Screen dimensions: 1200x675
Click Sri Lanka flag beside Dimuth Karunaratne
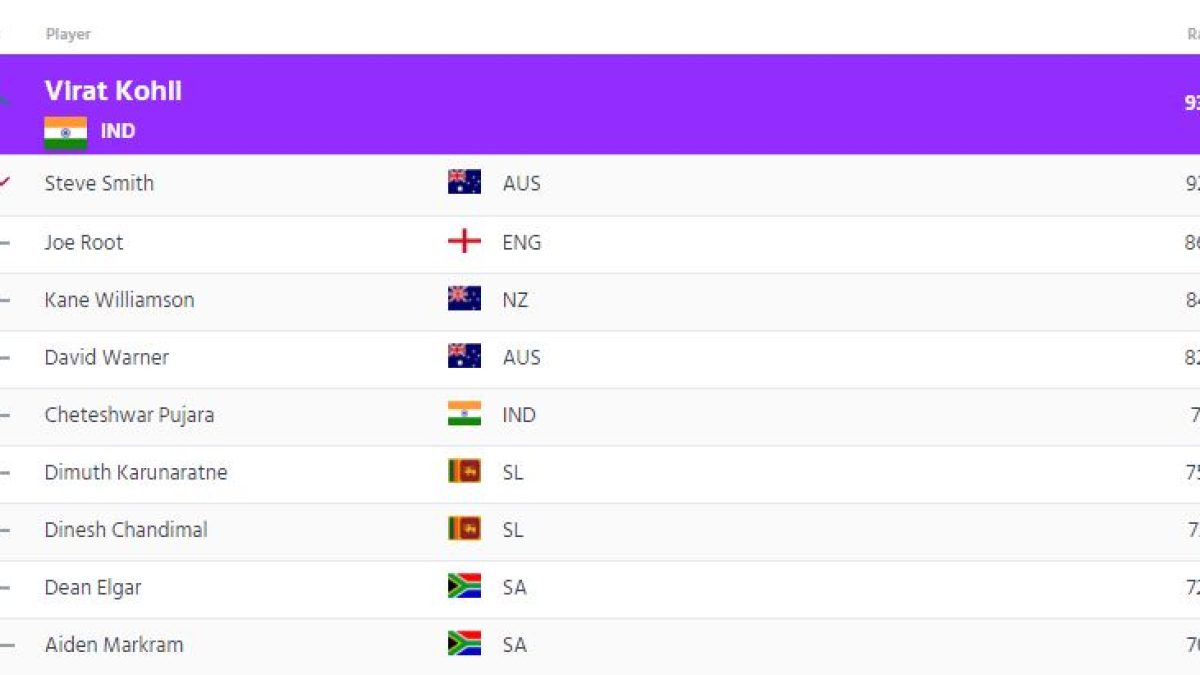click(464, 472)
